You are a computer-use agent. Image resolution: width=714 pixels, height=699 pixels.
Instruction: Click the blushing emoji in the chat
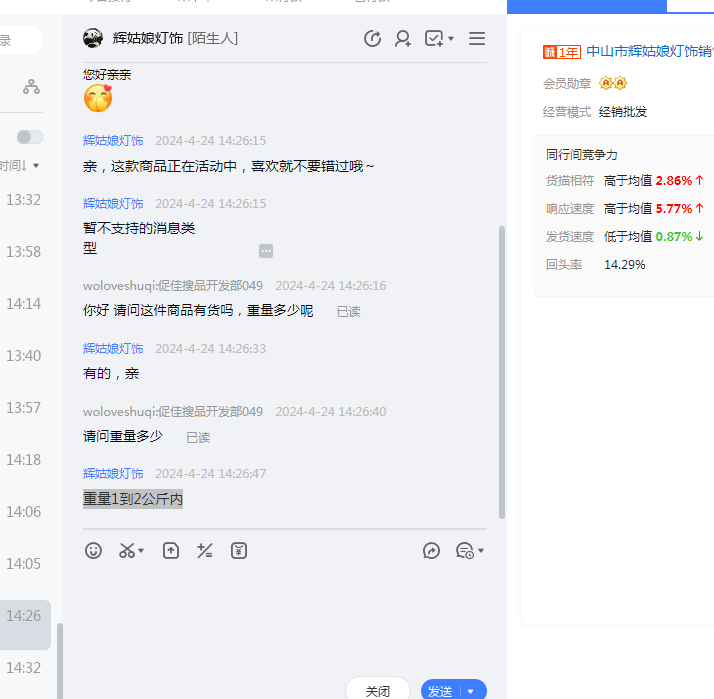98,98
